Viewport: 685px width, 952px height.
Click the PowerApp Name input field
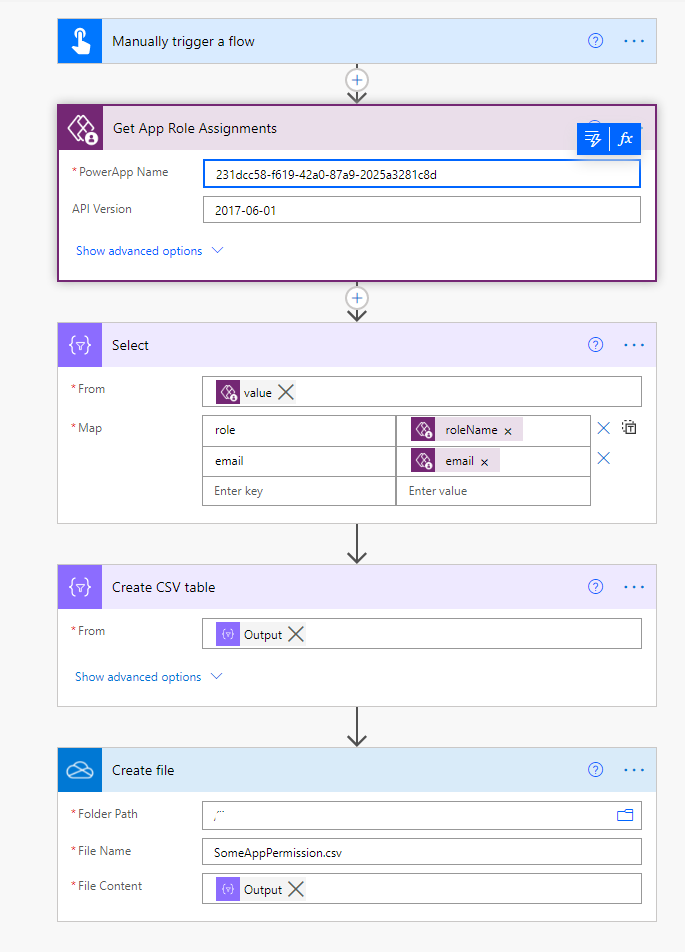pyautogui.click(x=421, y=174)
